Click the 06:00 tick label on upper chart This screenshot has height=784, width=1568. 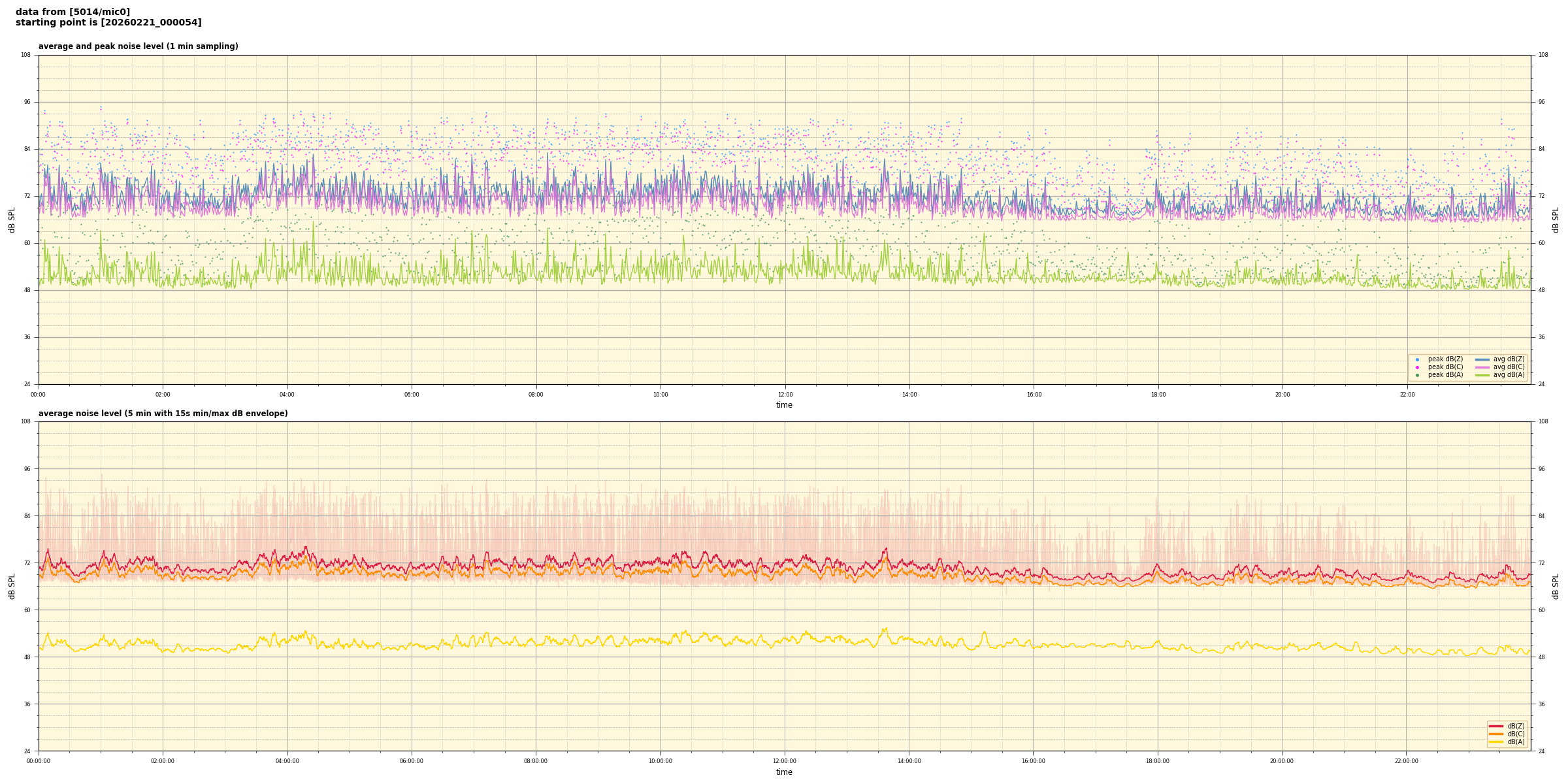click(412, 395)
